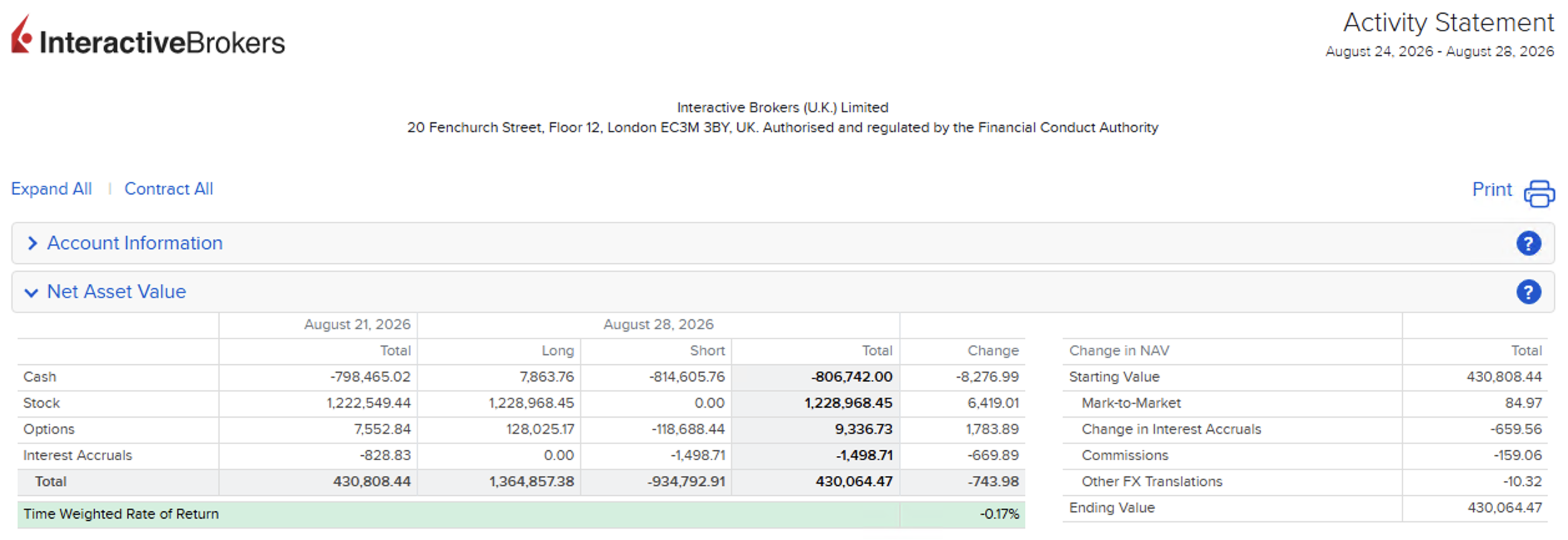1568x540 pixels.
Task: Click the Contract All link
Action: point(168,189)
